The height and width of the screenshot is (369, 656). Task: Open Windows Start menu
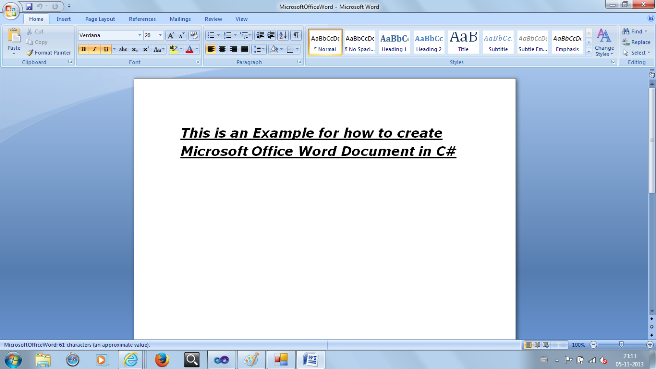coord(13,359)
